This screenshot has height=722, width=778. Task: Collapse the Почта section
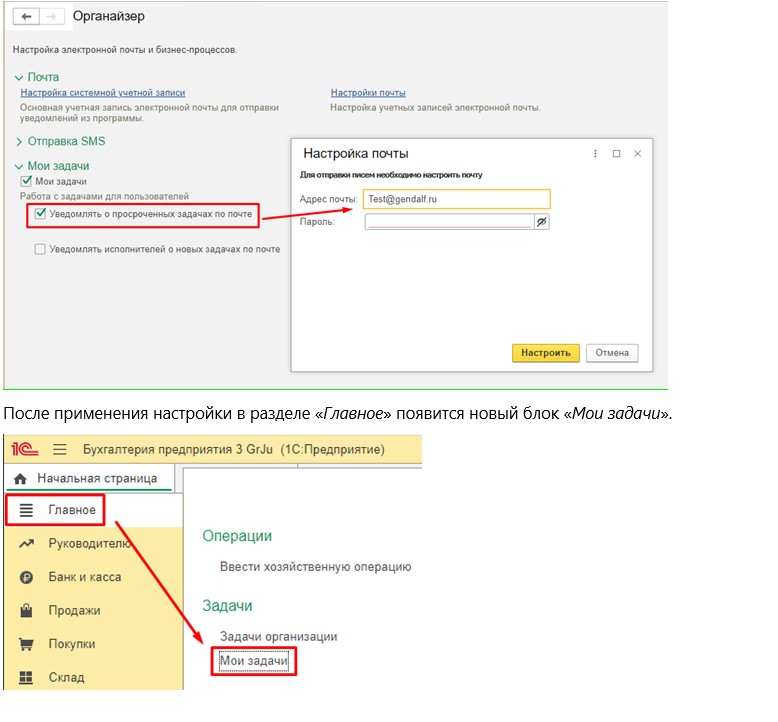19,77
